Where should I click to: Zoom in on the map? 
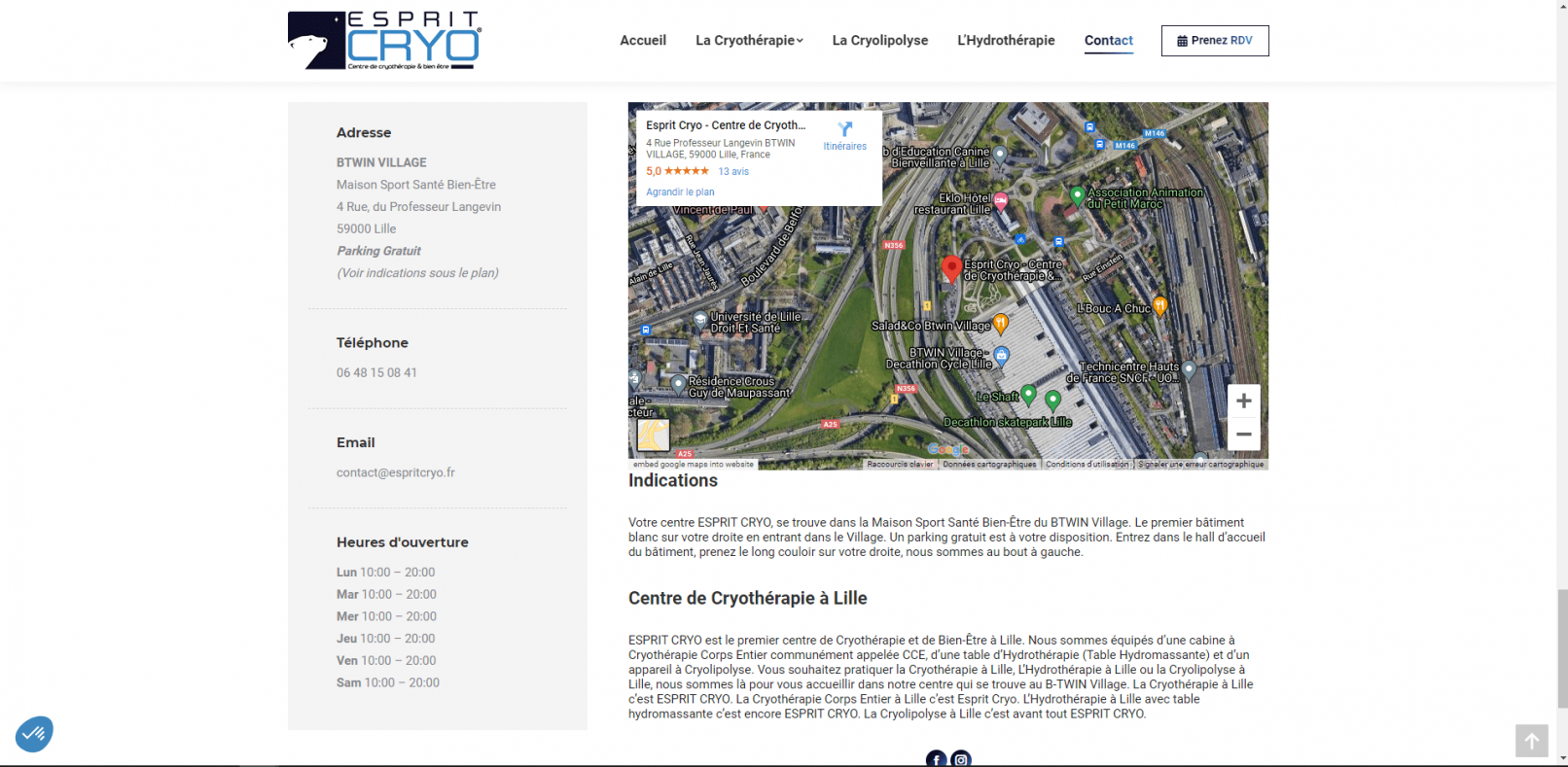[1243, 401]
